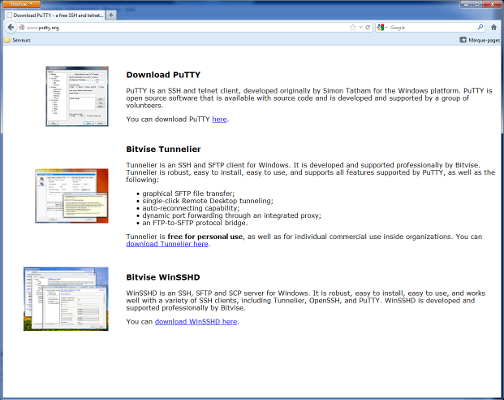Open the orange Firefox menu button
This screenshot has width=504, height=400.
tap(21, 4)
